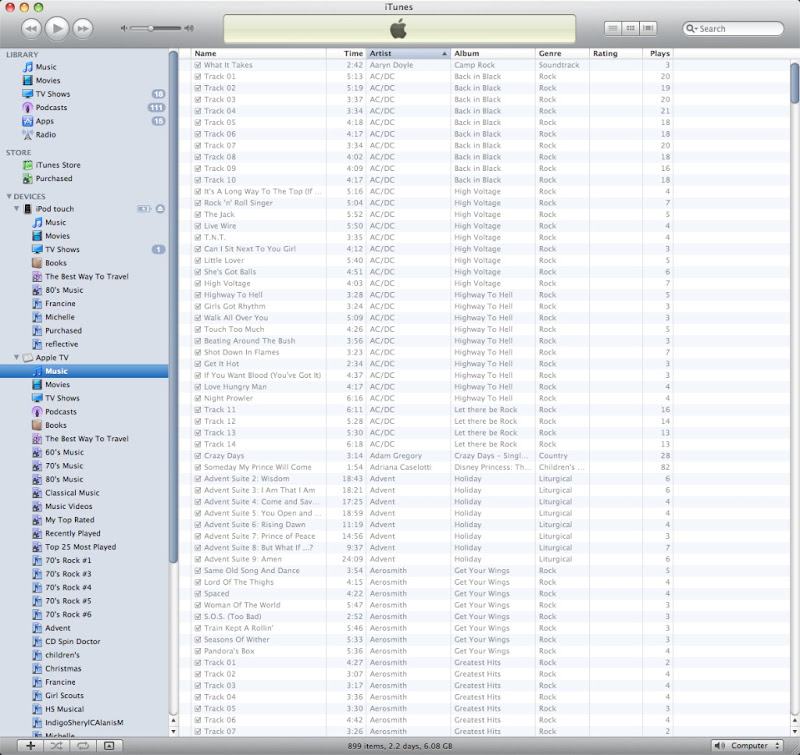Open Library Podcasts

(x=51, y=108)
